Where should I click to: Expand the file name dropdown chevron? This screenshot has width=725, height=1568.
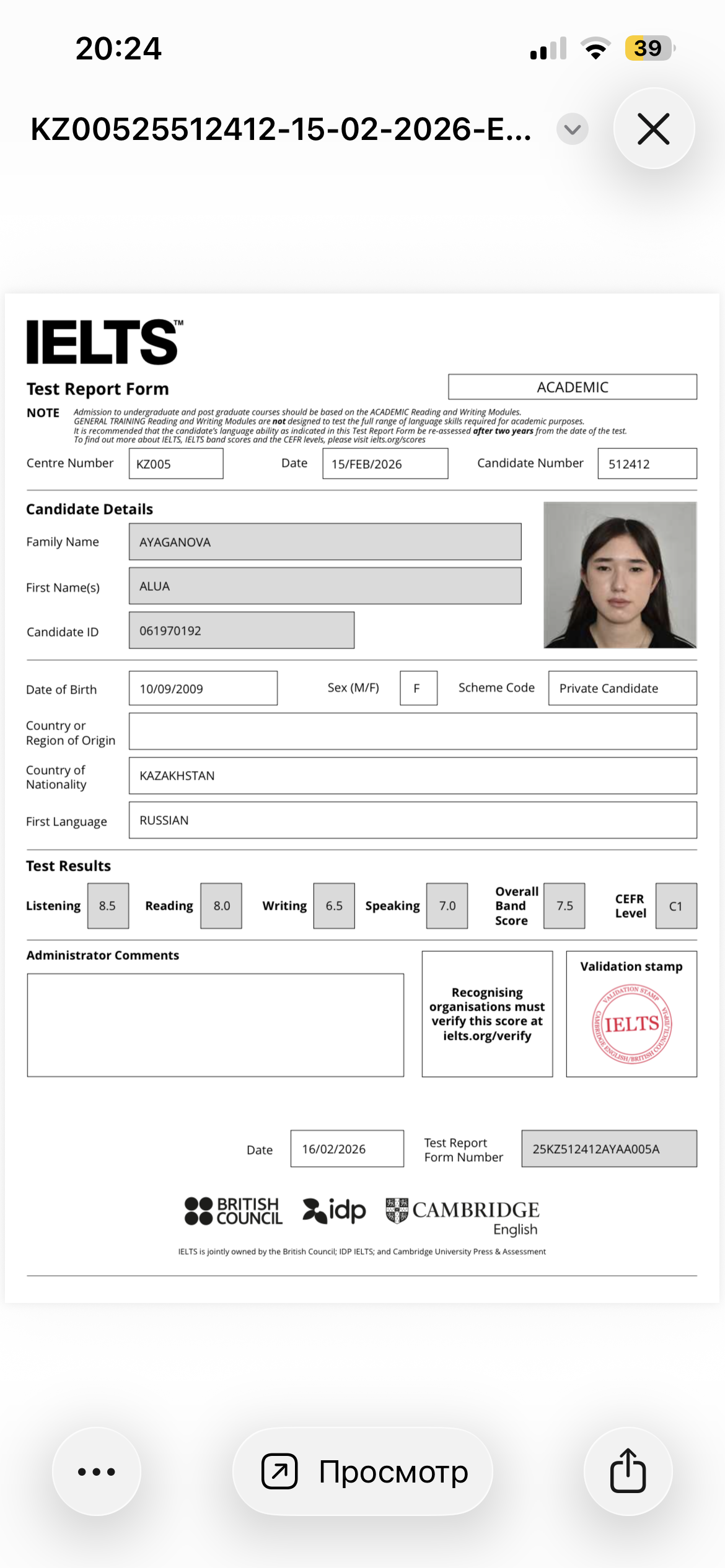coord(572,129)
